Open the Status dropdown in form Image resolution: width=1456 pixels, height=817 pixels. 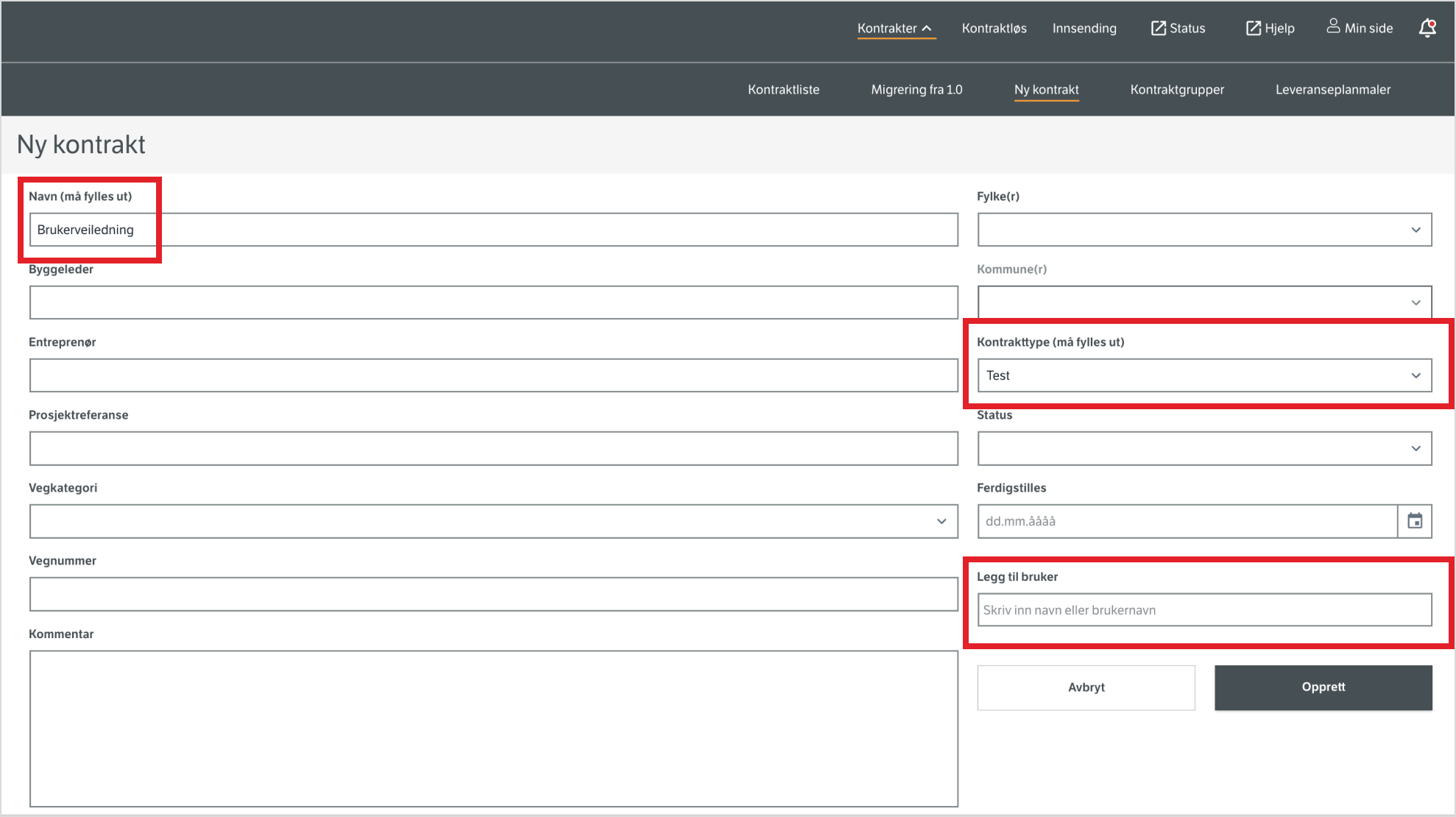pos(1204,448)
